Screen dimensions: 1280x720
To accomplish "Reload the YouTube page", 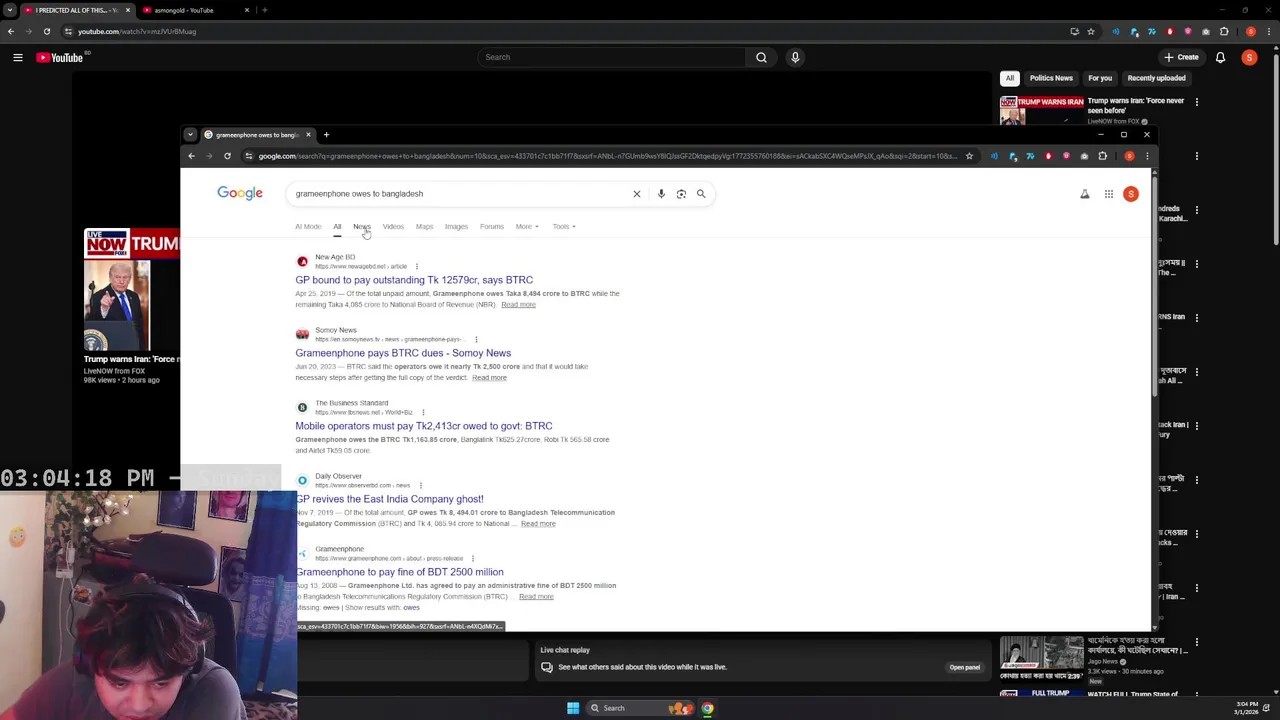I will (x=46, y=31).
